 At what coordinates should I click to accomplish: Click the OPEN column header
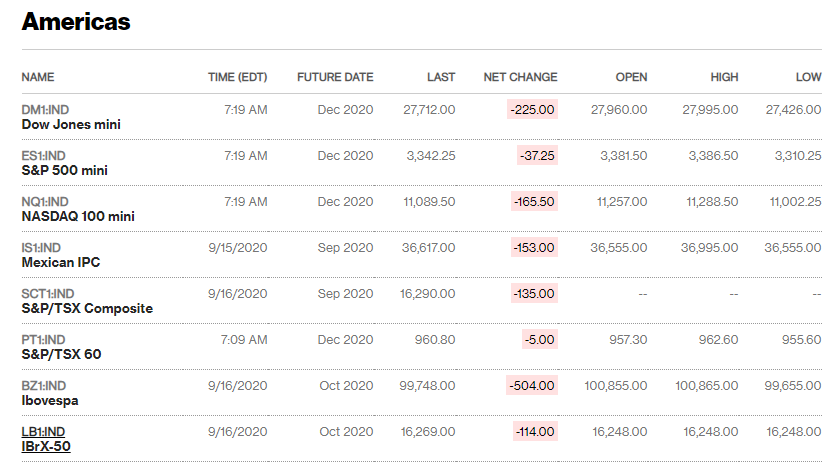(631, 77)
